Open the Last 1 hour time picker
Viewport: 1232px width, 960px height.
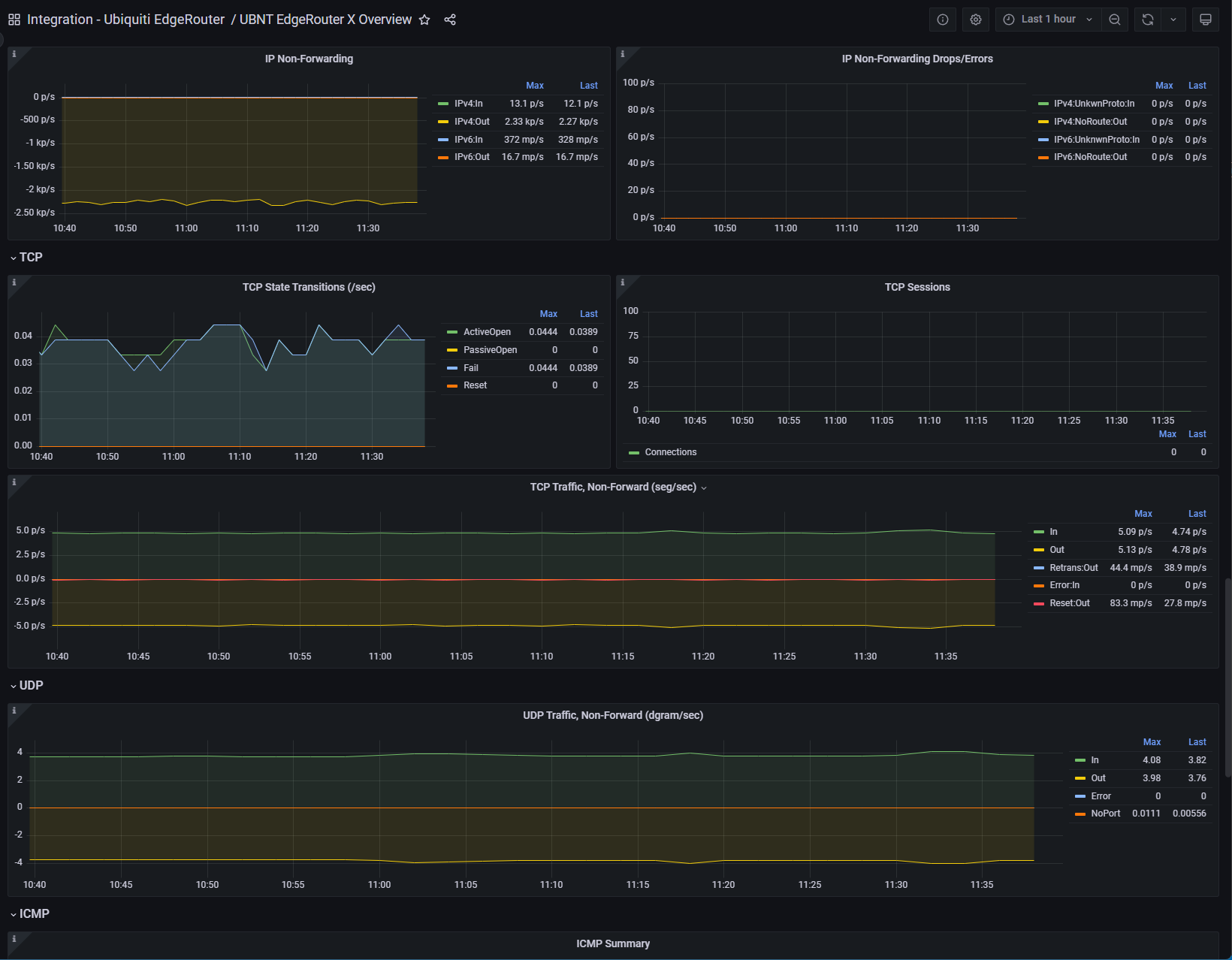tap(1049, 20)
